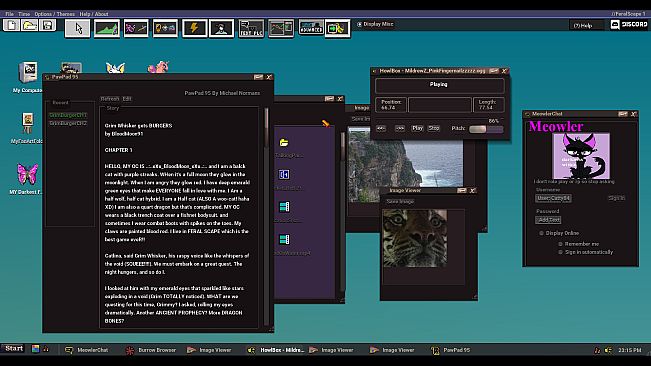651x366 pixels.
Task: Click the Refresh button in PawPad
Action: pos(110,99)
